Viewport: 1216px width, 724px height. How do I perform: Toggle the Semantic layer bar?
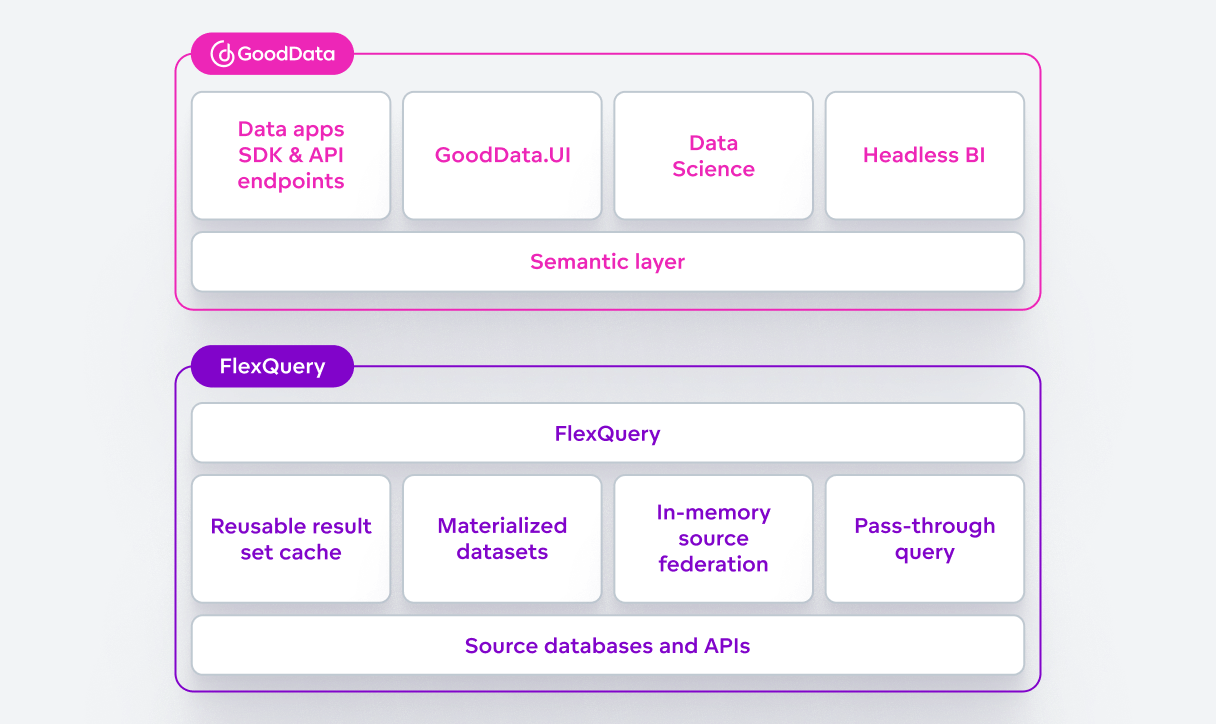pos(607,261)
